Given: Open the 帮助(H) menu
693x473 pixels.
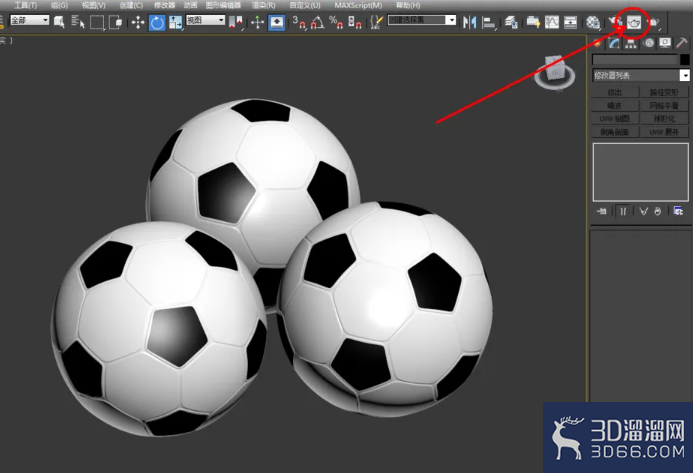Looking at the screenshot, I should click(x=407, y=5).
